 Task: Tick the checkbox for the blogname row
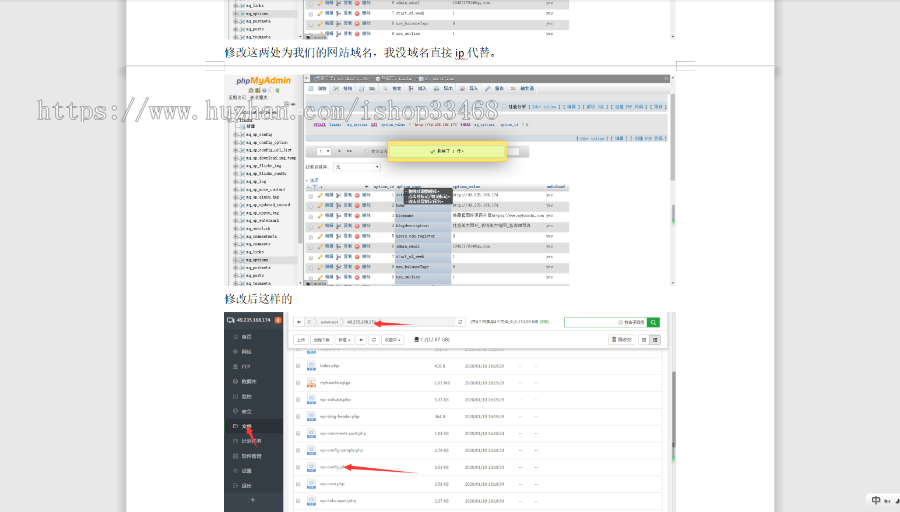click(311, 216)
